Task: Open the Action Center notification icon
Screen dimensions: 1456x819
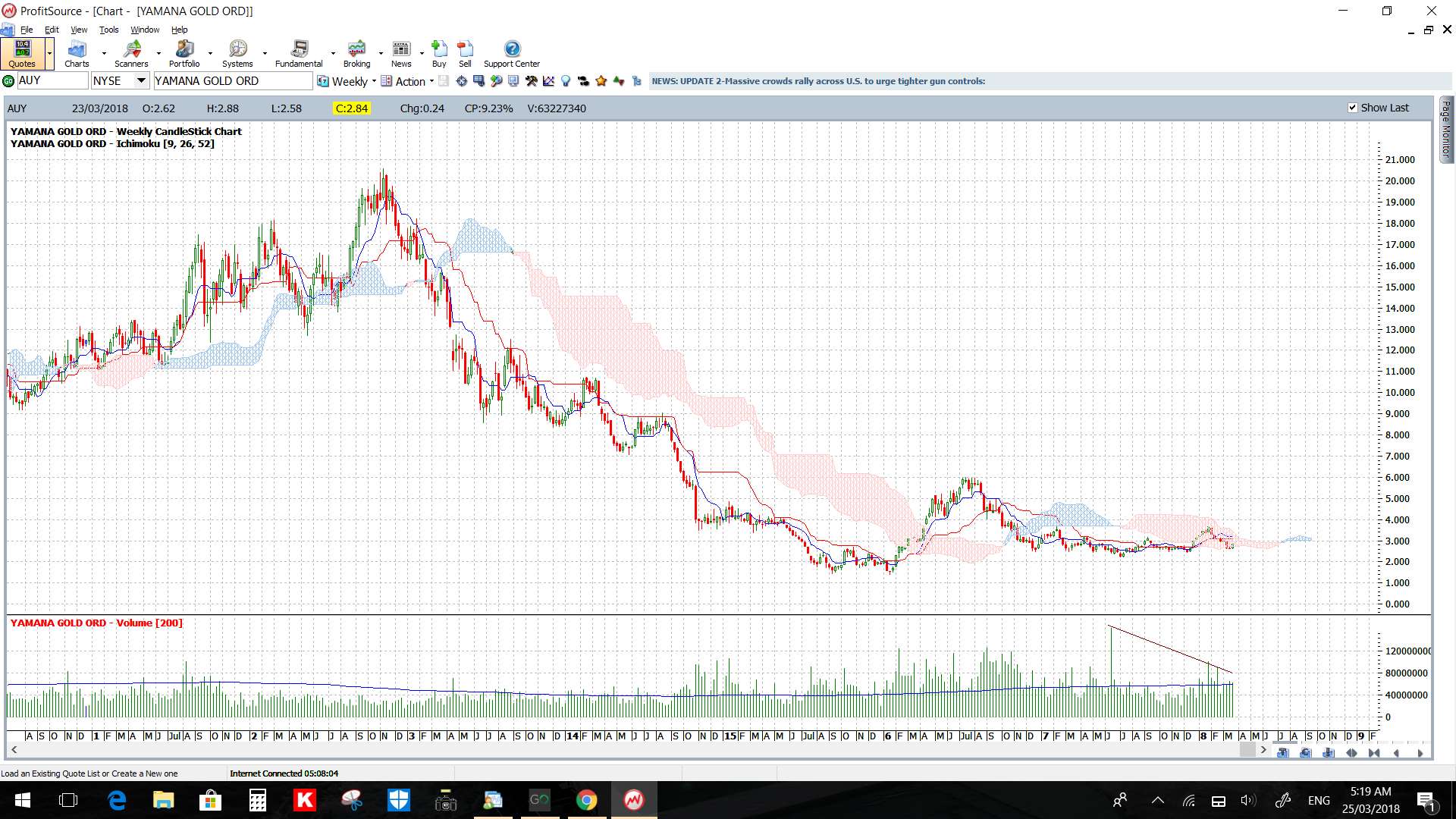Action: [x=1426, y=801]
